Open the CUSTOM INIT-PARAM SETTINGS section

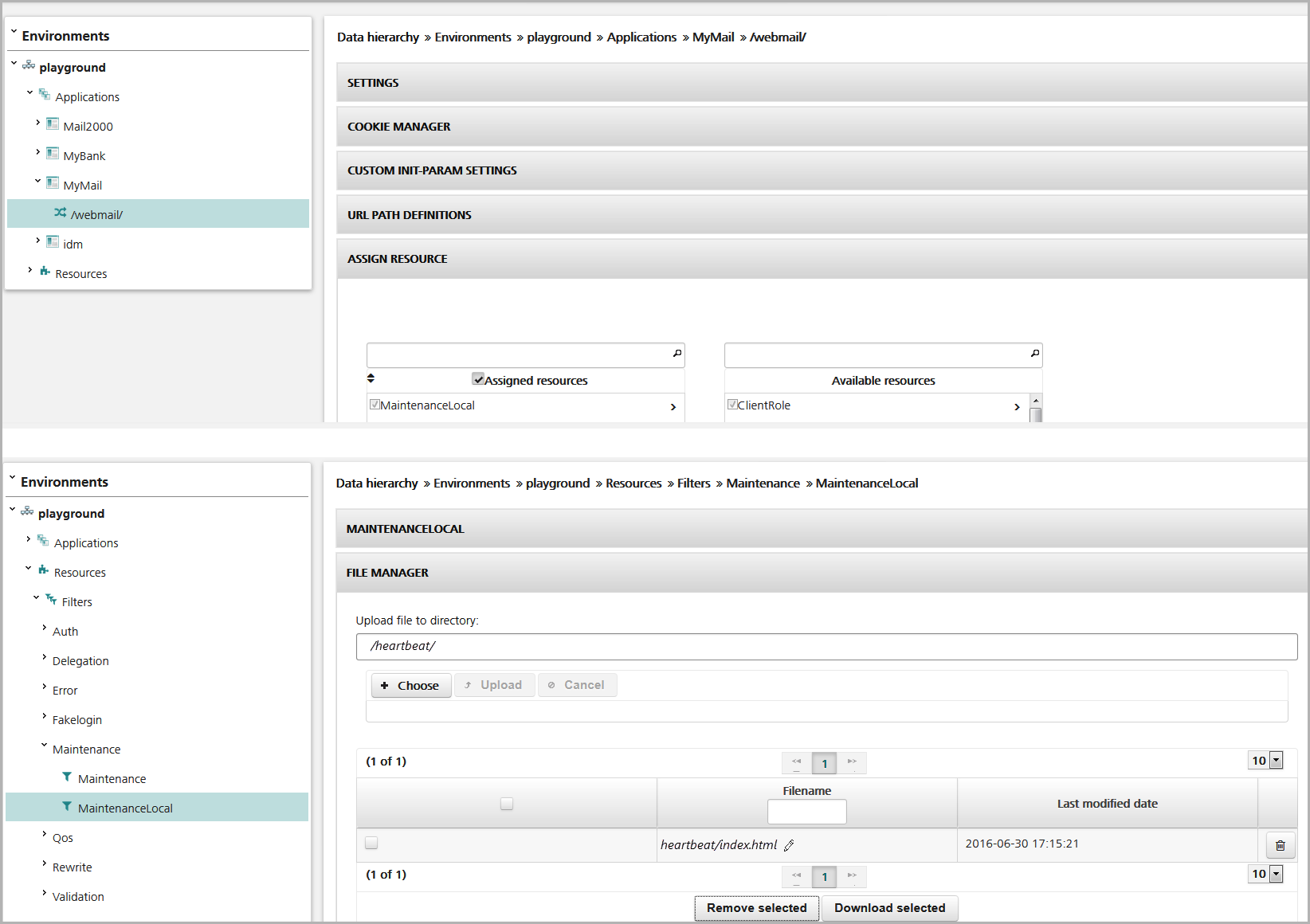coord(822,170)
